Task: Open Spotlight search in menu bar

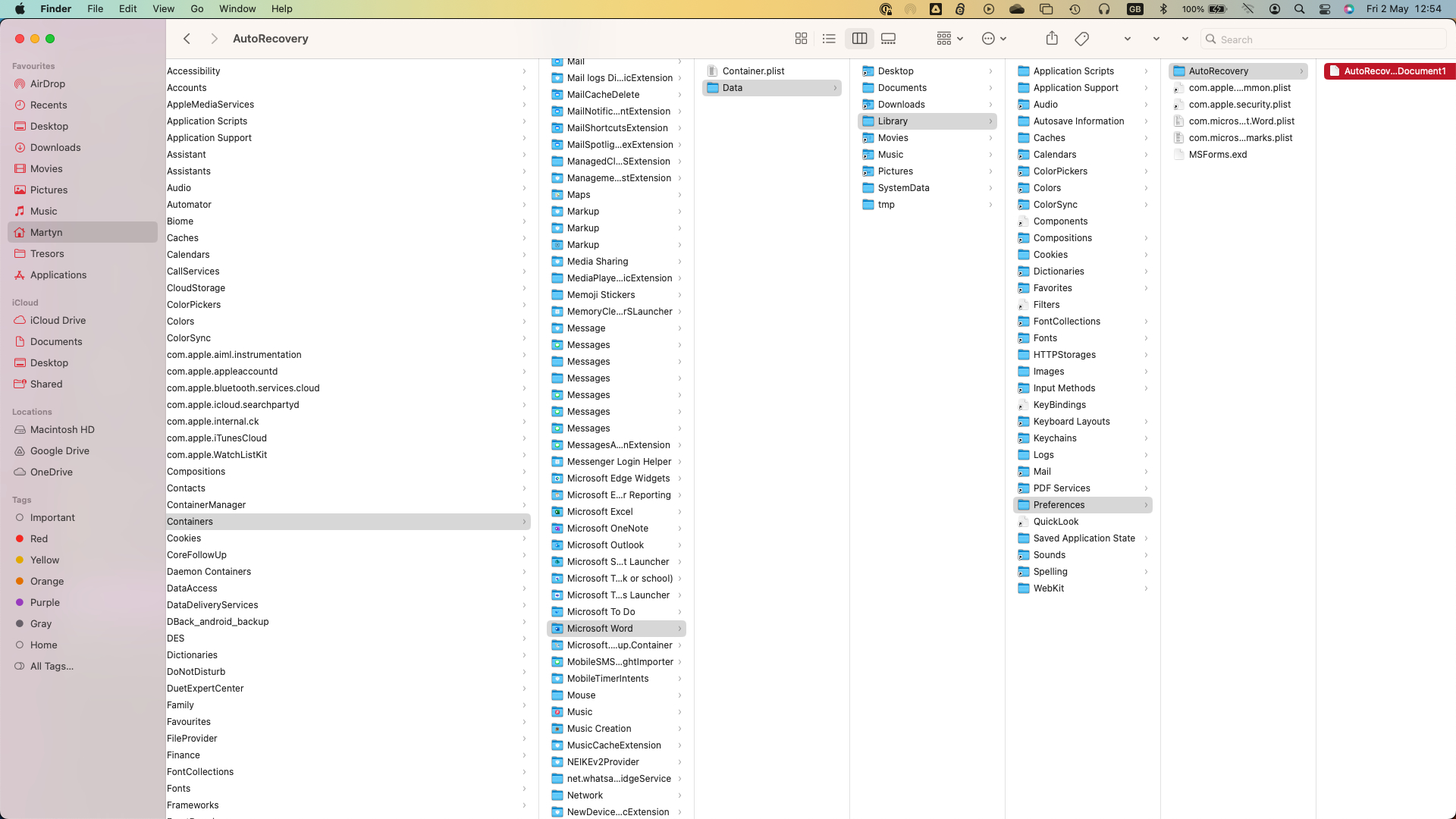Action: pyautogui.click(x=1299, y=9)
